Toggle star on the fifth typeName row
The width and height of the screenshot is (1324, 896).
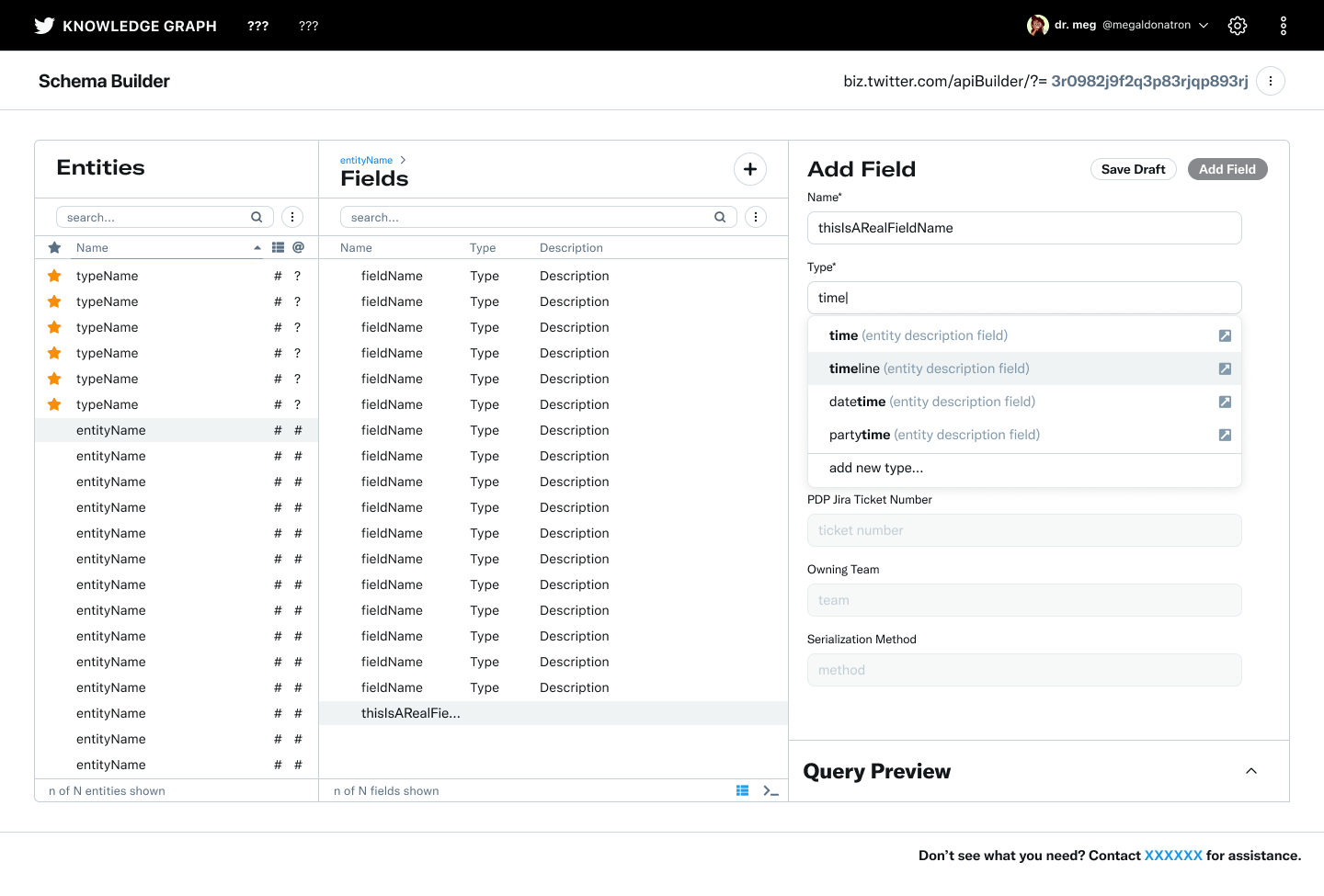54,379
